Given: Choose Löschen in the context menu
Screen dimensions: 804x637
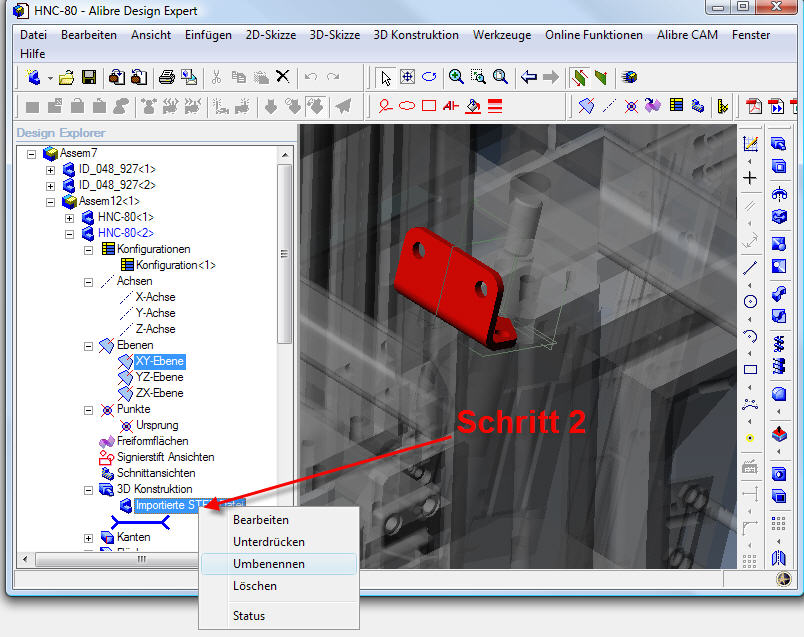Looking at the screenshot, I should 278,586.
